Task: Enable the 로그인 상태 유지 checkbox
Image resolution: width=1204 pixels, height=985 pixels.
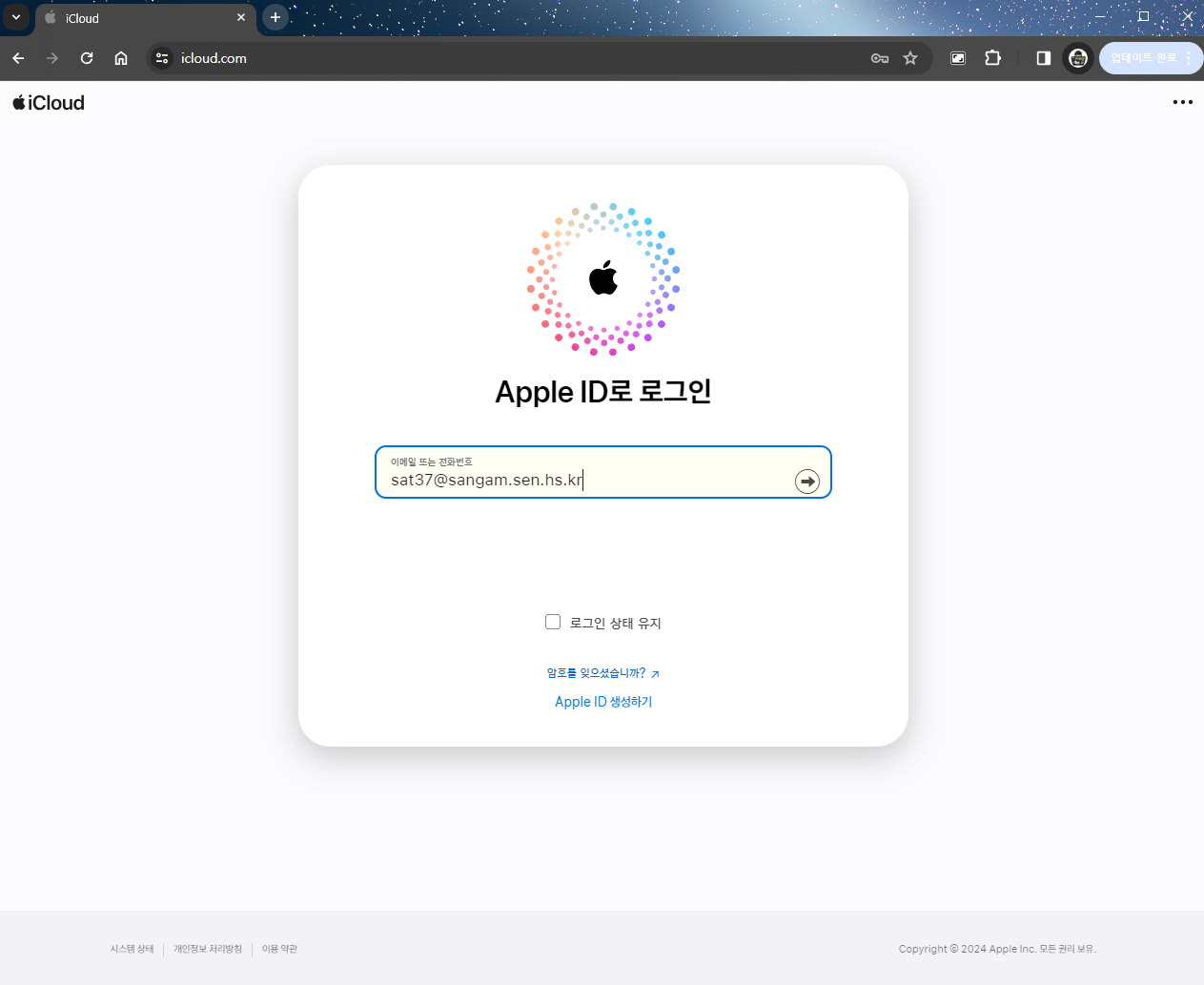Action: pos(553,622)
